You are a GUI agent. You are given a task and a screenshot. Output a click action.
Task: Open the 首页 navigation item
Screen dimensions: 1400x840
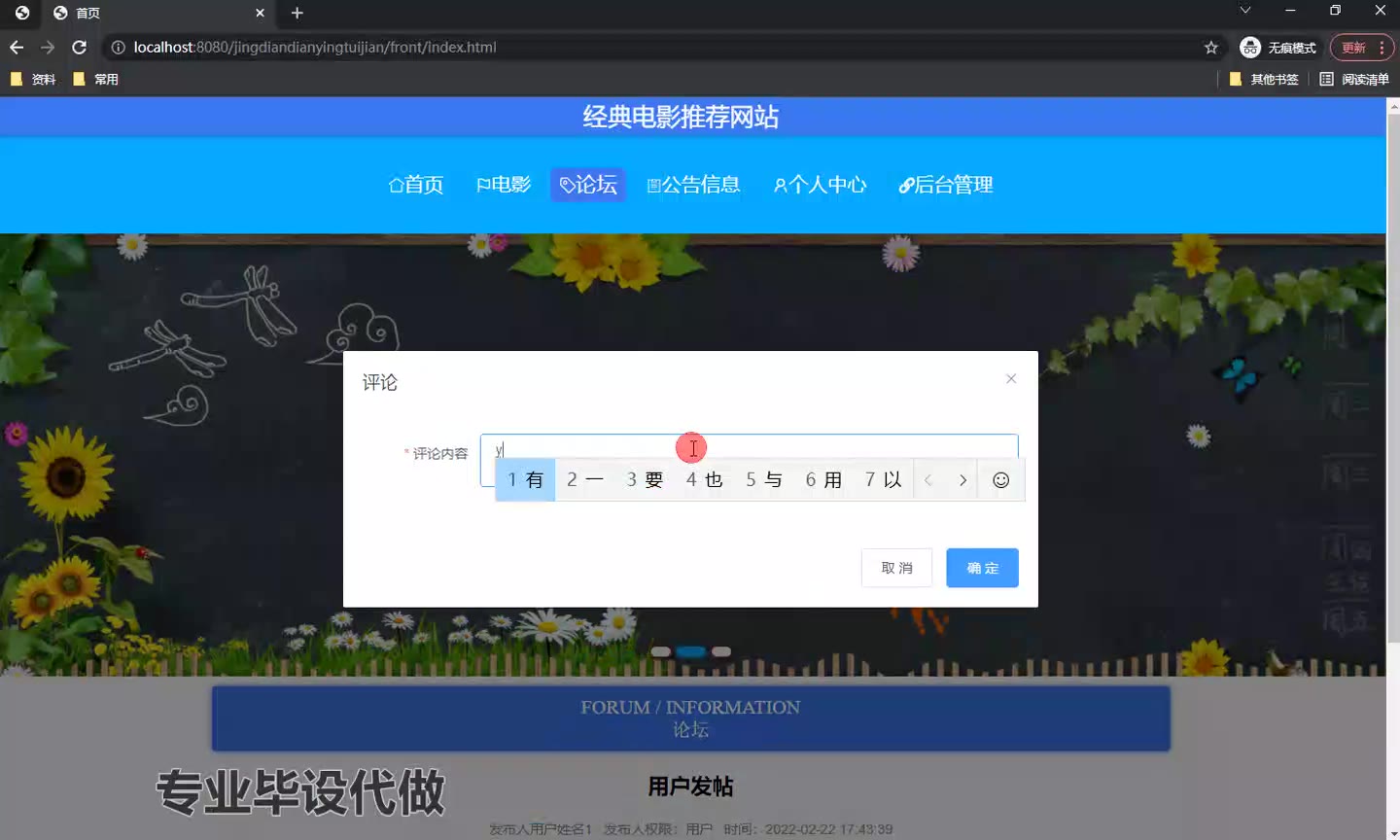coord(416,185)
